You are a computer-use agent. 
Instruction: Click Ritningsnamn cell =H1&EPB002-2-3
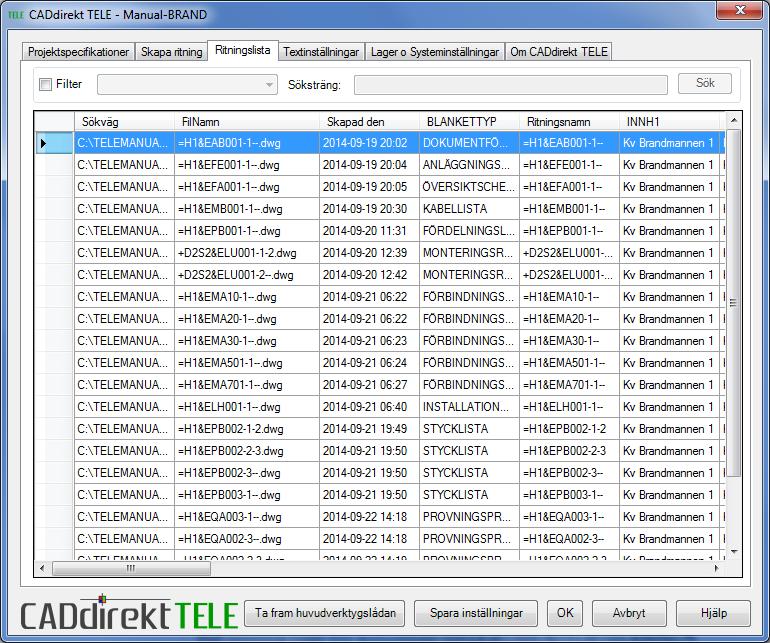click(x=569, y=451)
